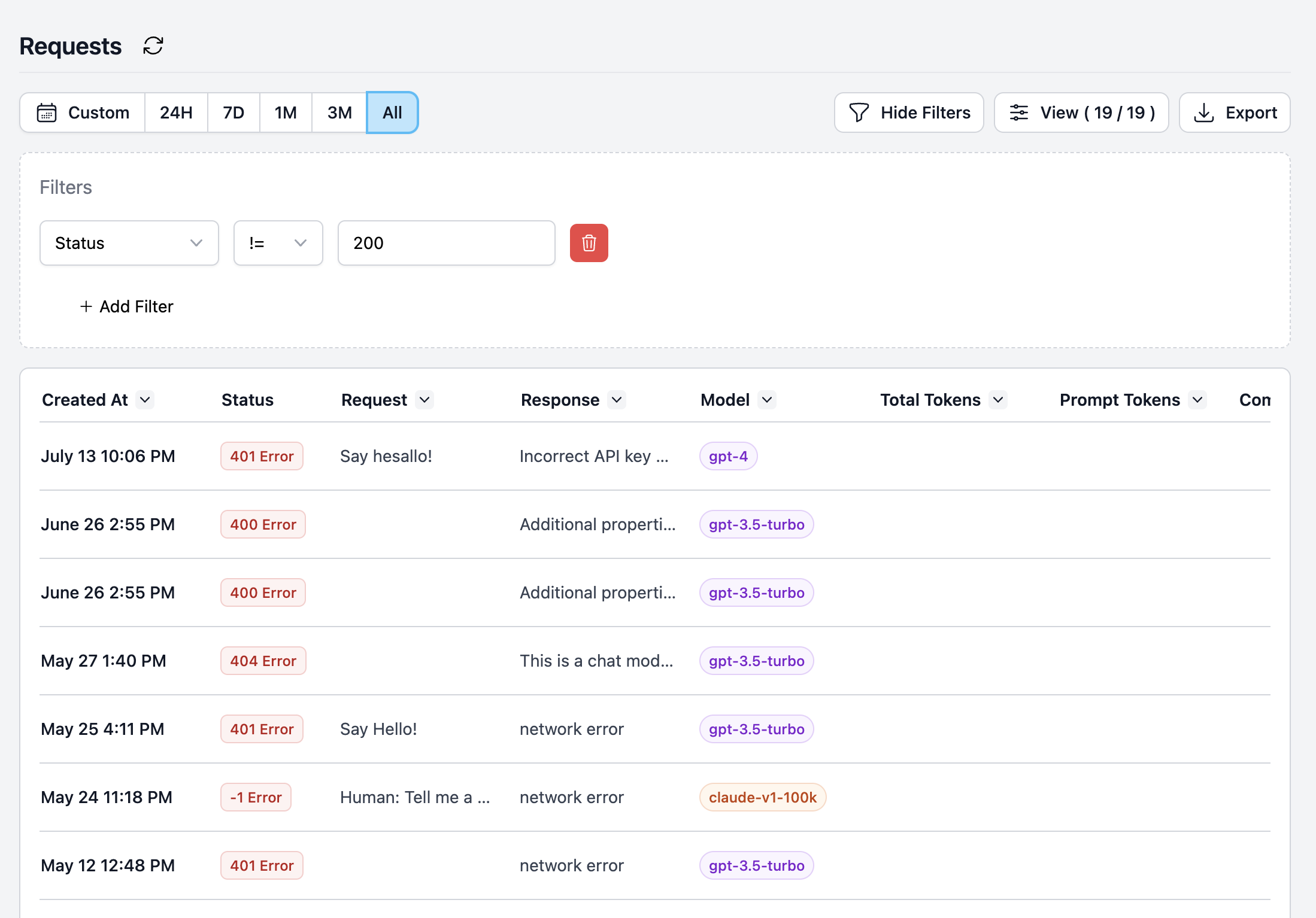Select the 1M time range

coord(286,113)
